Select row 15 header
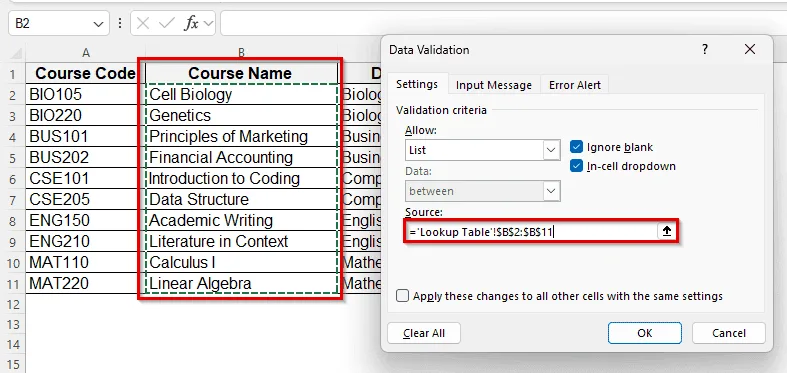The image size is (787, 373). tap(13, 364)
